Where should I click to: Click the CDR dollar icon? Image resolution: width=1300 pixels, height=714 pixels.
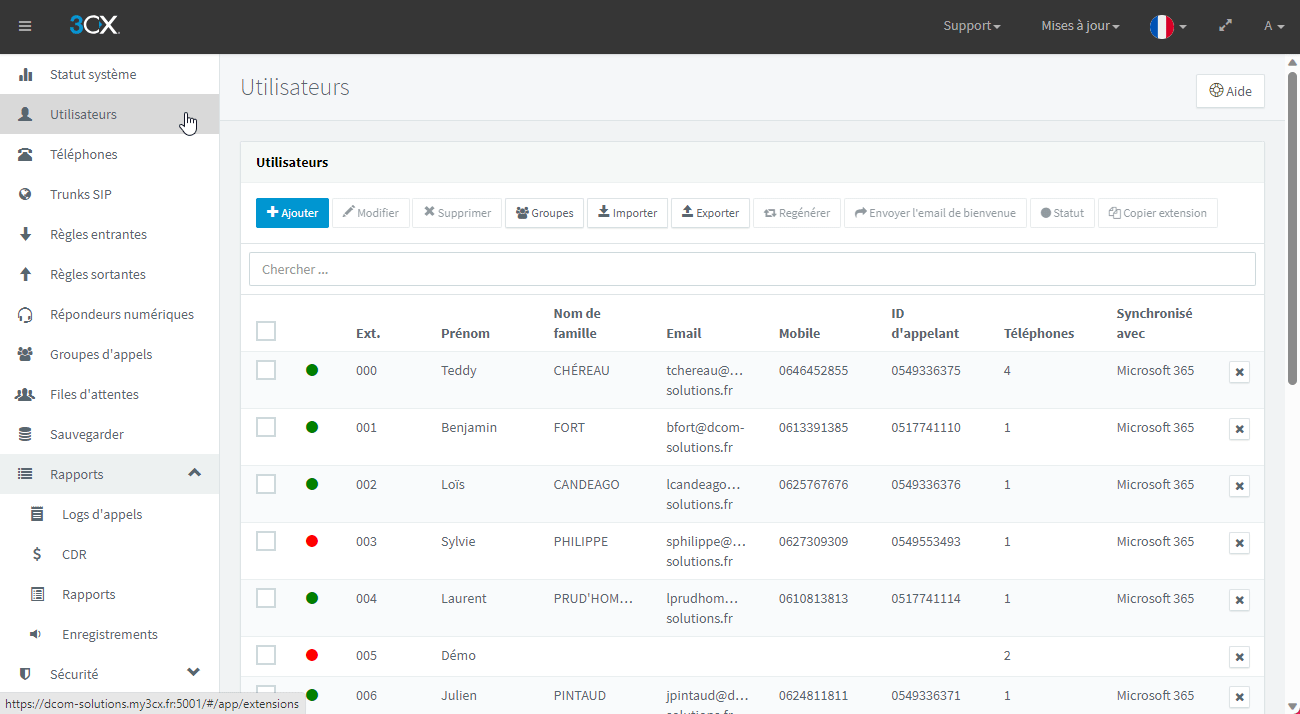[x=37, y=554]
